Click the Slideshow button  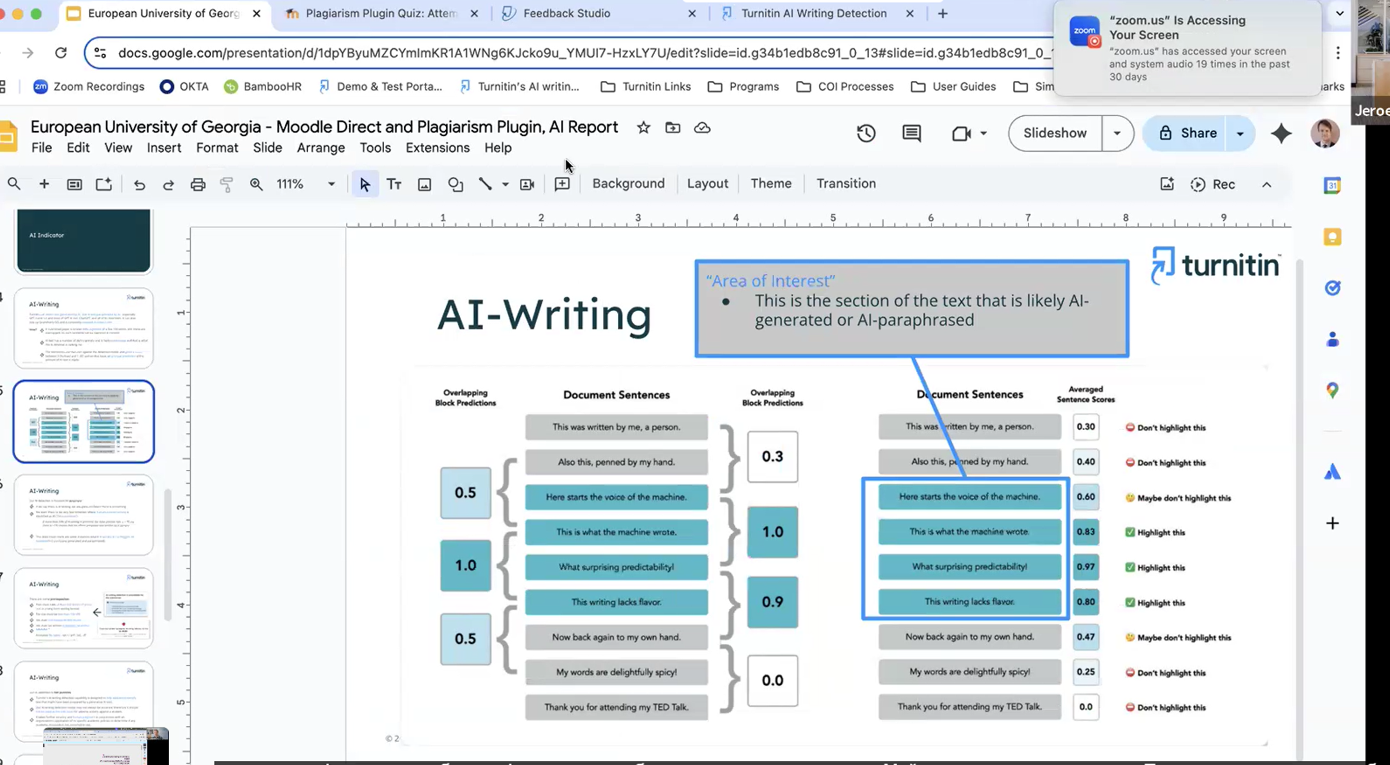click(1055, 133)
